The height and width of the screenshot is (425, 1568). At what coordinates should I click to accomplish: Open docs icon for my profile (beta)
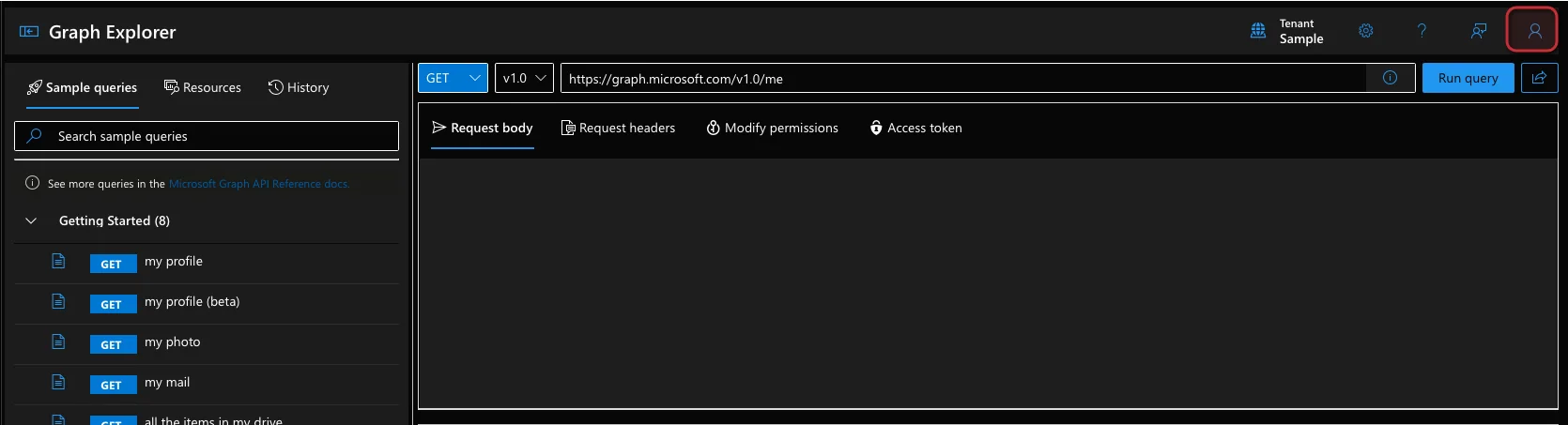pyautogui.click(x=58, y=301)
